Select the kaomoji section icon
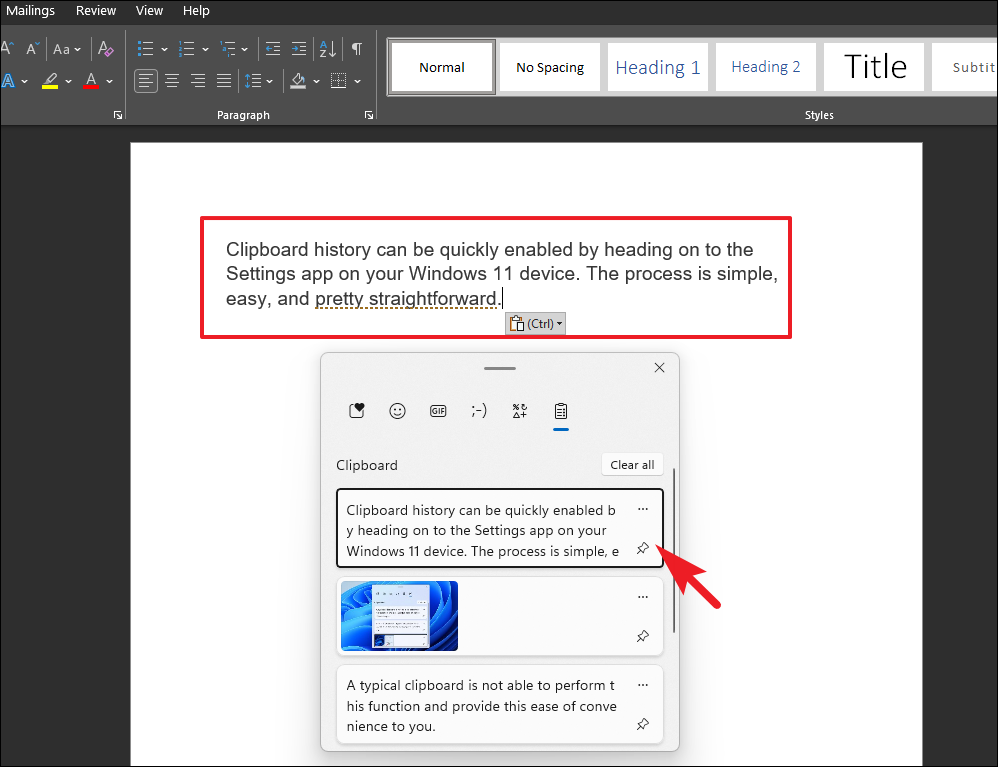Image resolution: width=998 pixels, height=767 pixels. click(478, 410)
